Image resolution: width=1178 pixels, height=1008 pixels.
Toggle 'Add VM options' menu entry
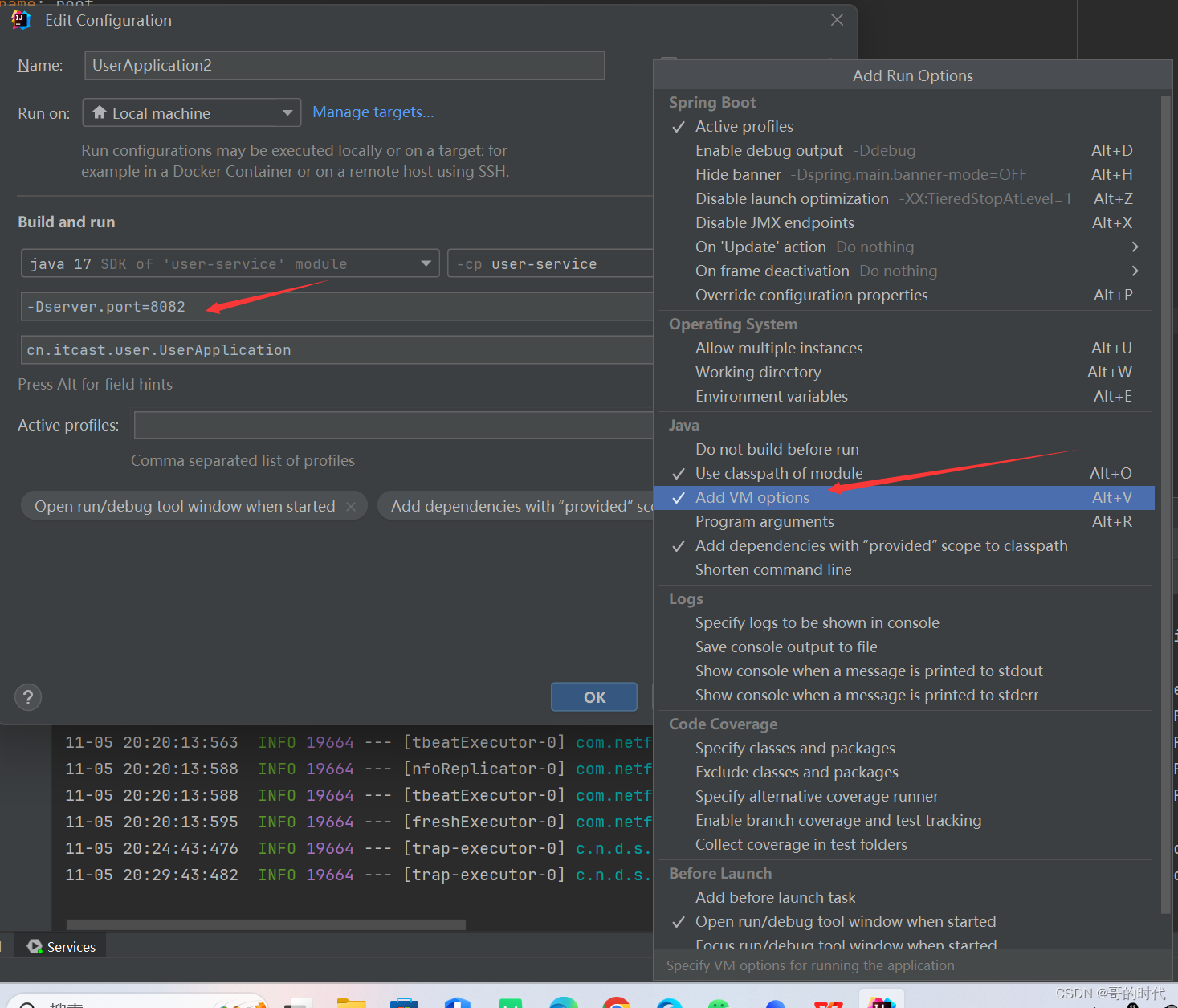904,497
